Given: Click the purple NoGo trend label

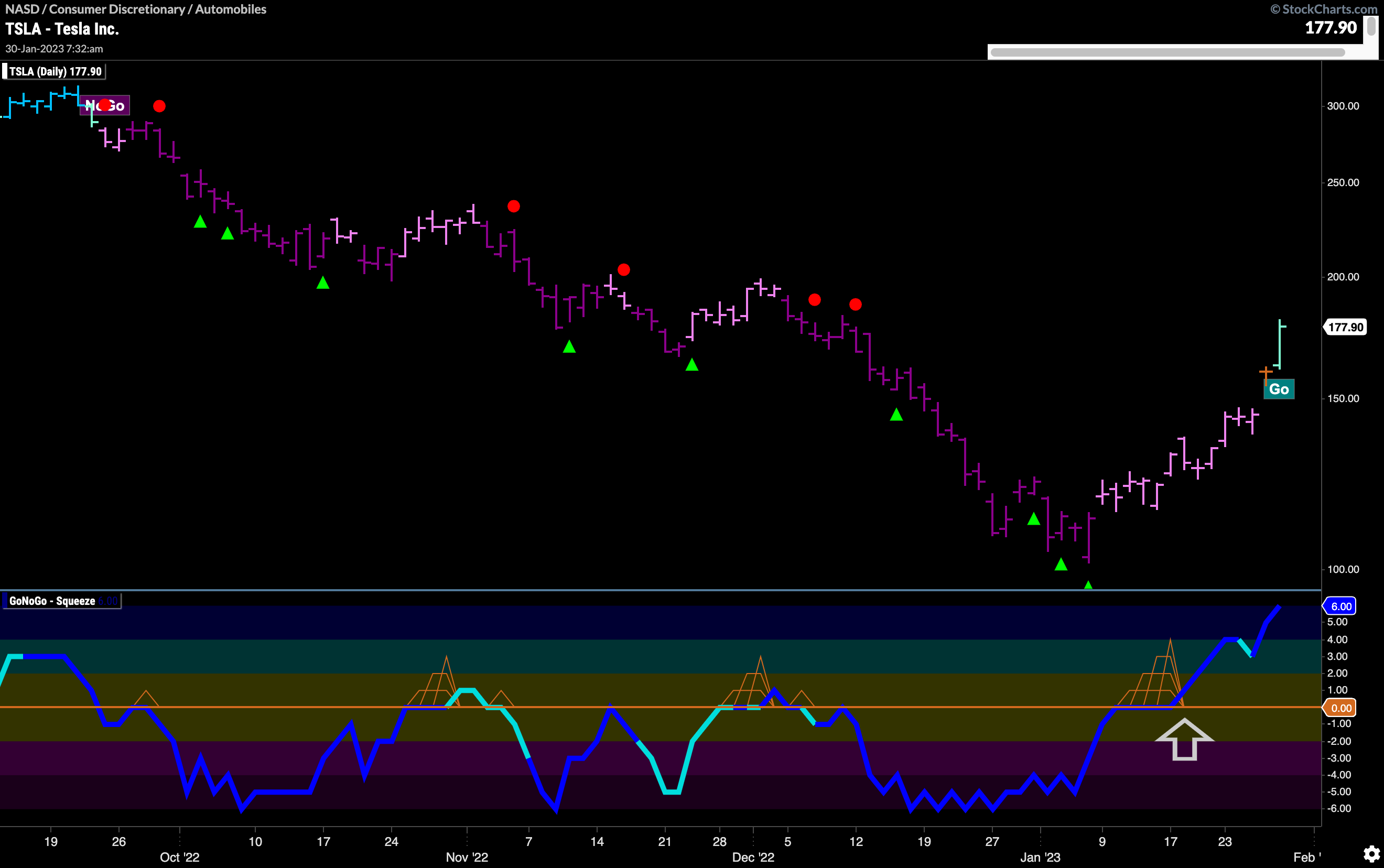Looking at the screenshot, I should 104,106.
